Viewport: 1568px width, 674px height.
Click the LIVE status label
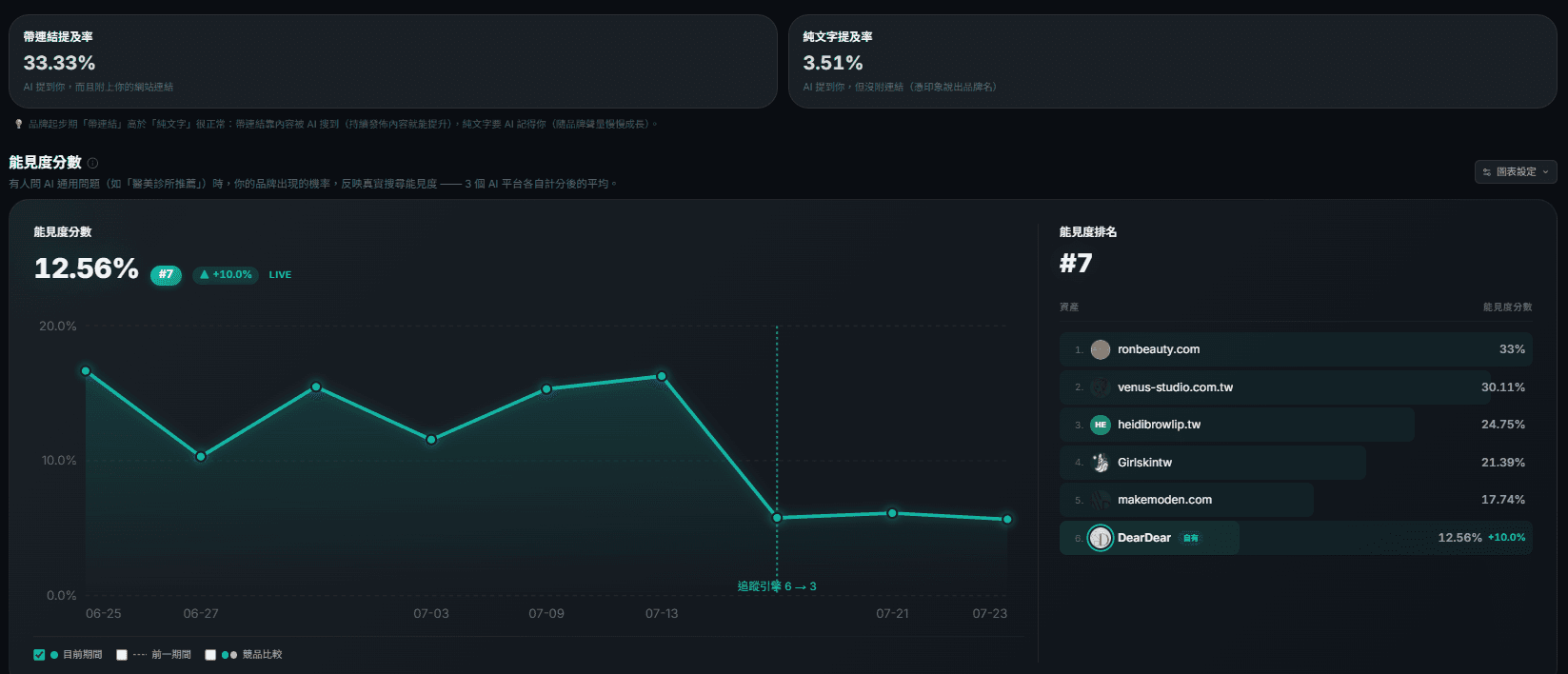click(280, 275)
